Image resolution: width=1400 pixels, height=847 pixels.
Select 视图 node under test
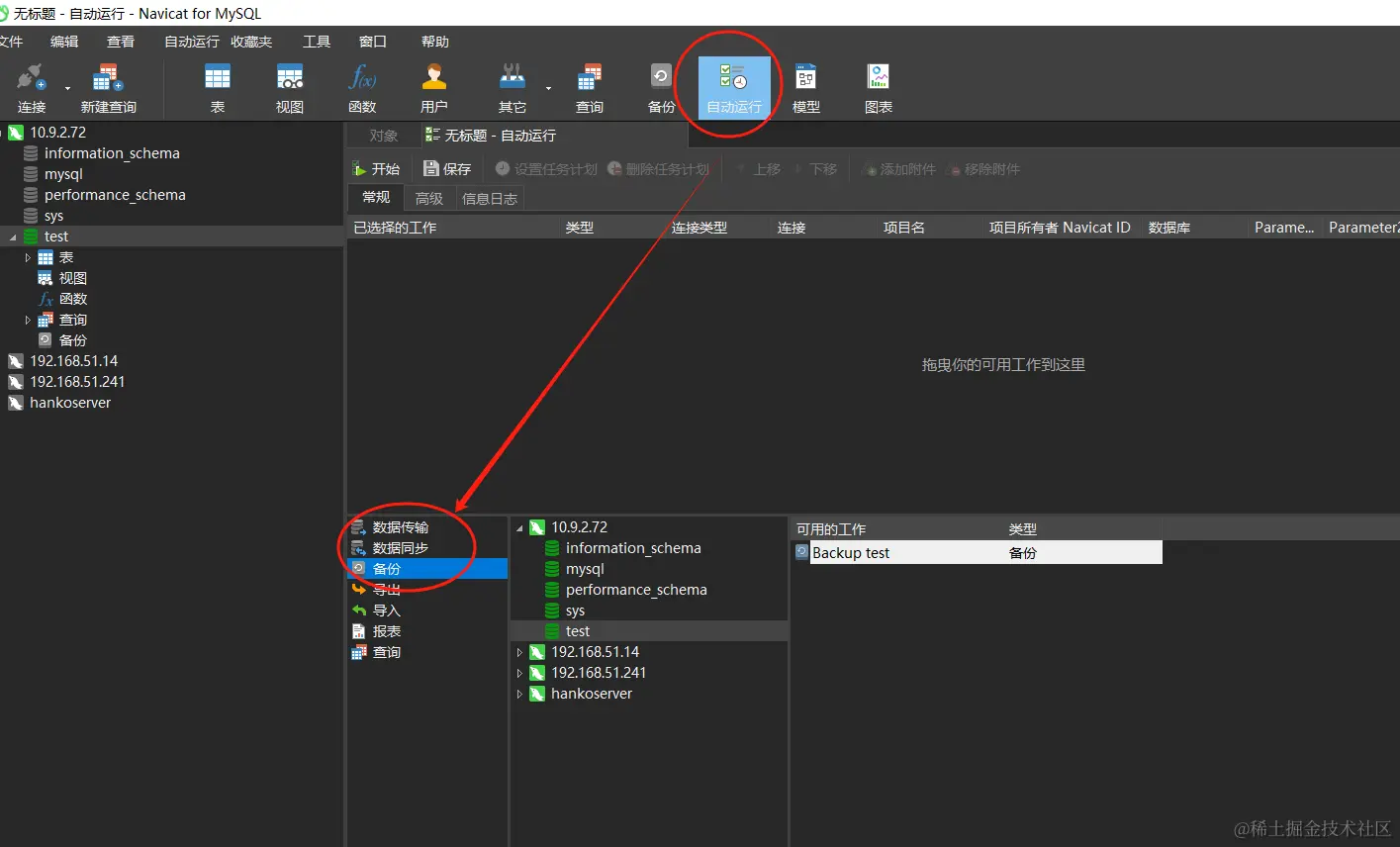(x=72, y=278)
